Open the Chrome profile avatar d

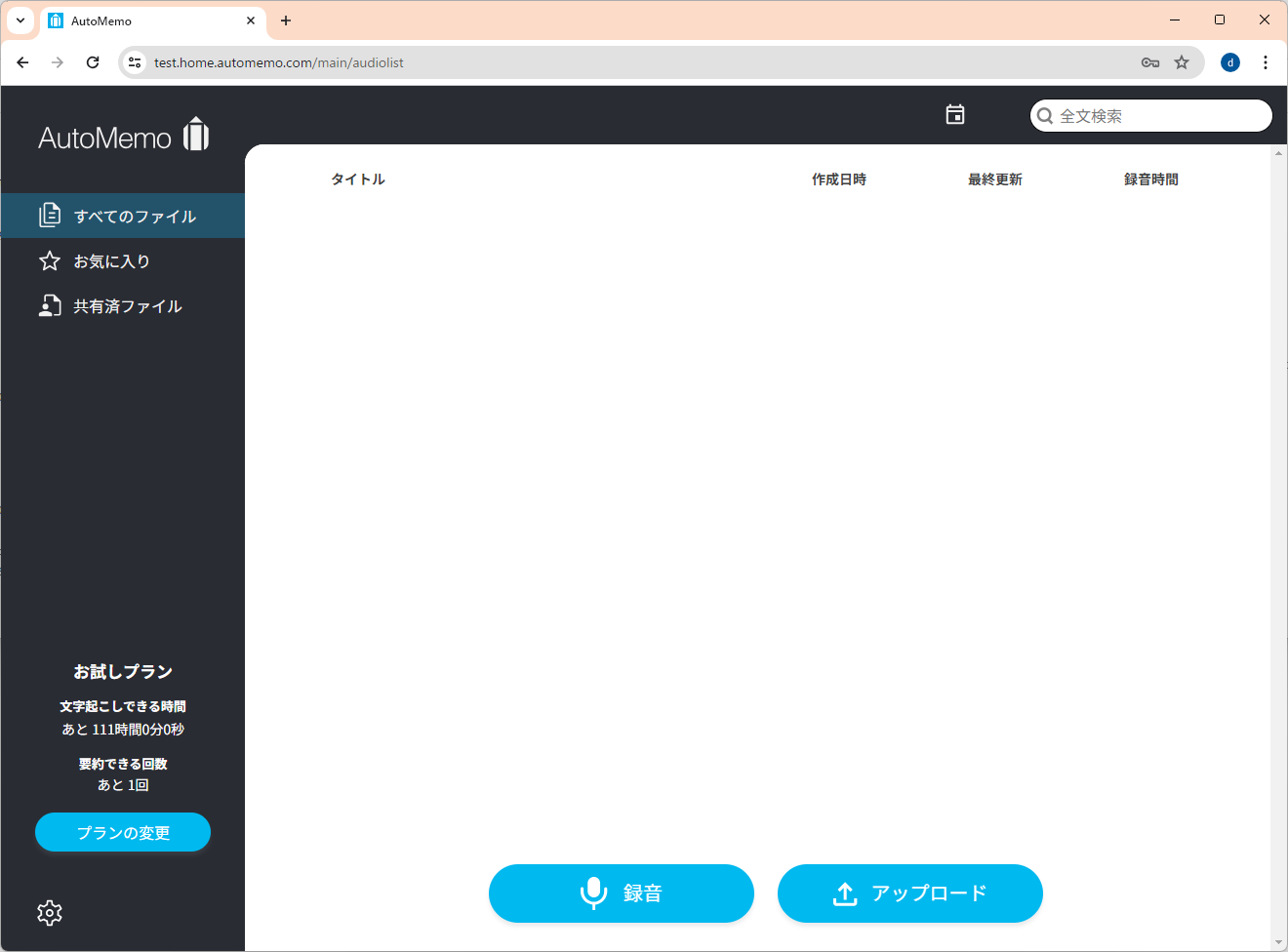(x=1230, y=62)
